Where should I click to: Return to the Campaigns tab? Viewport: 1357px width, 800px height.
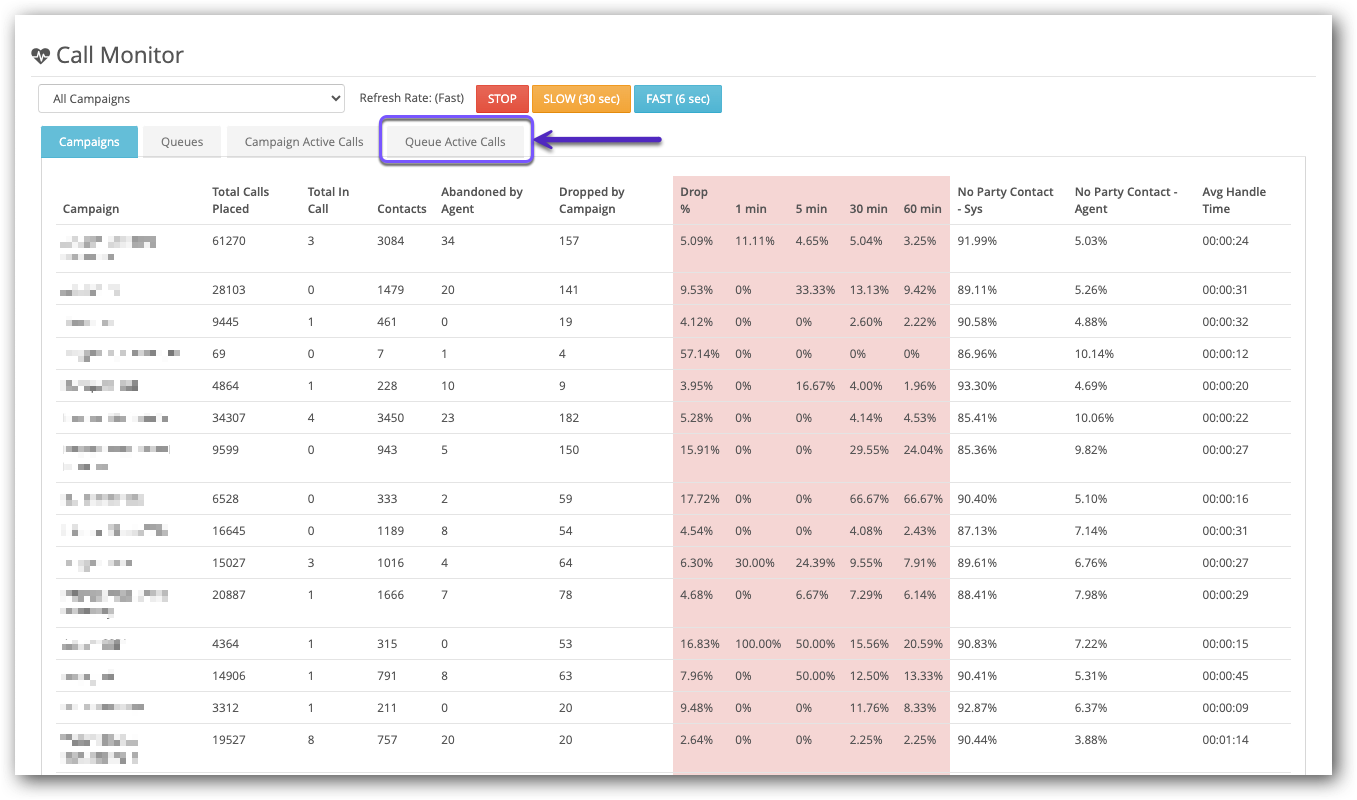point(89,141)
